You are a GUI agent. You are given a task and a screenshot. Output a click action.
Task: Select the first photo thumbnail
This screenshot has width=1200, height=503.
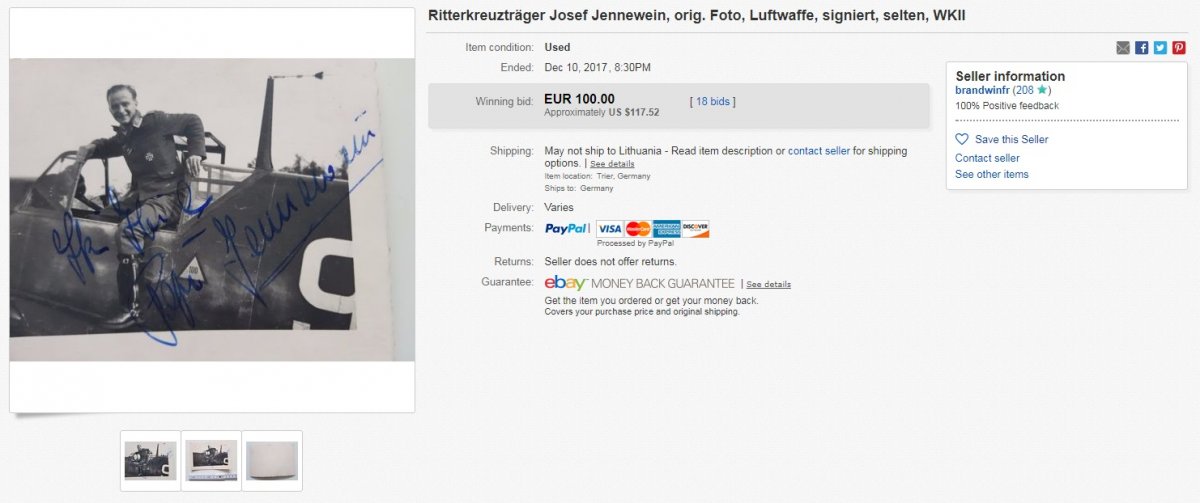pos(150,460)
